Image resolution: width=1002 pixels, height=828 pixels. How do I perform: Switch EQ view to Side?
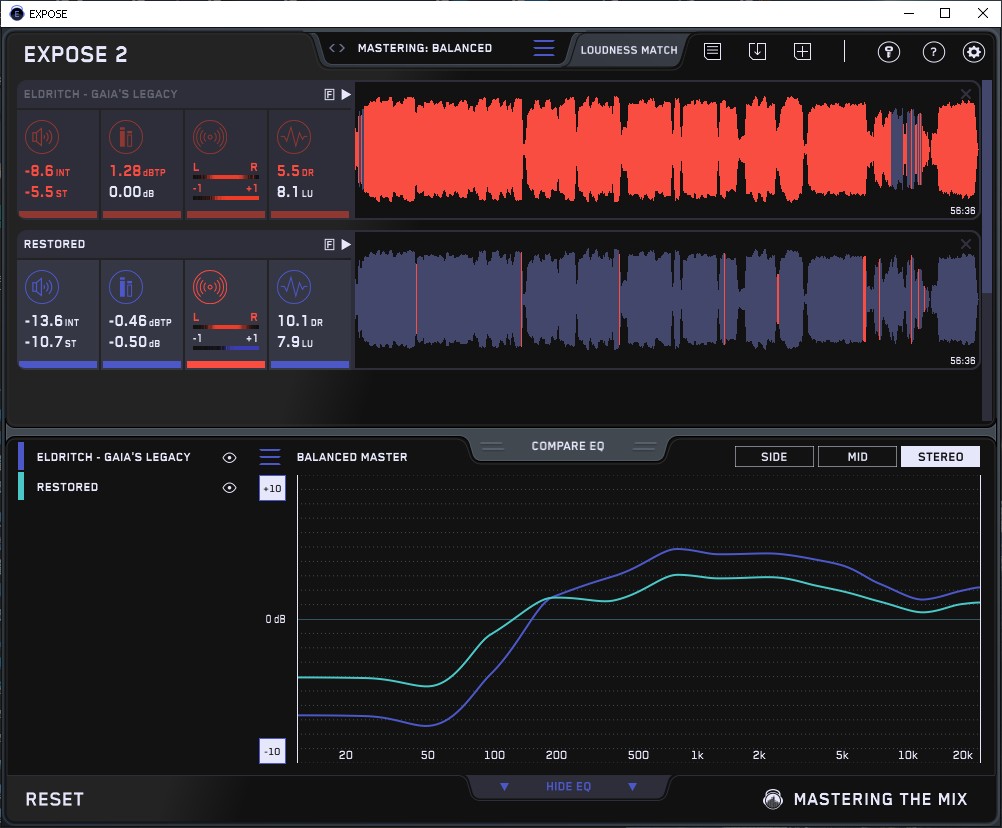(x=774, y=457)
